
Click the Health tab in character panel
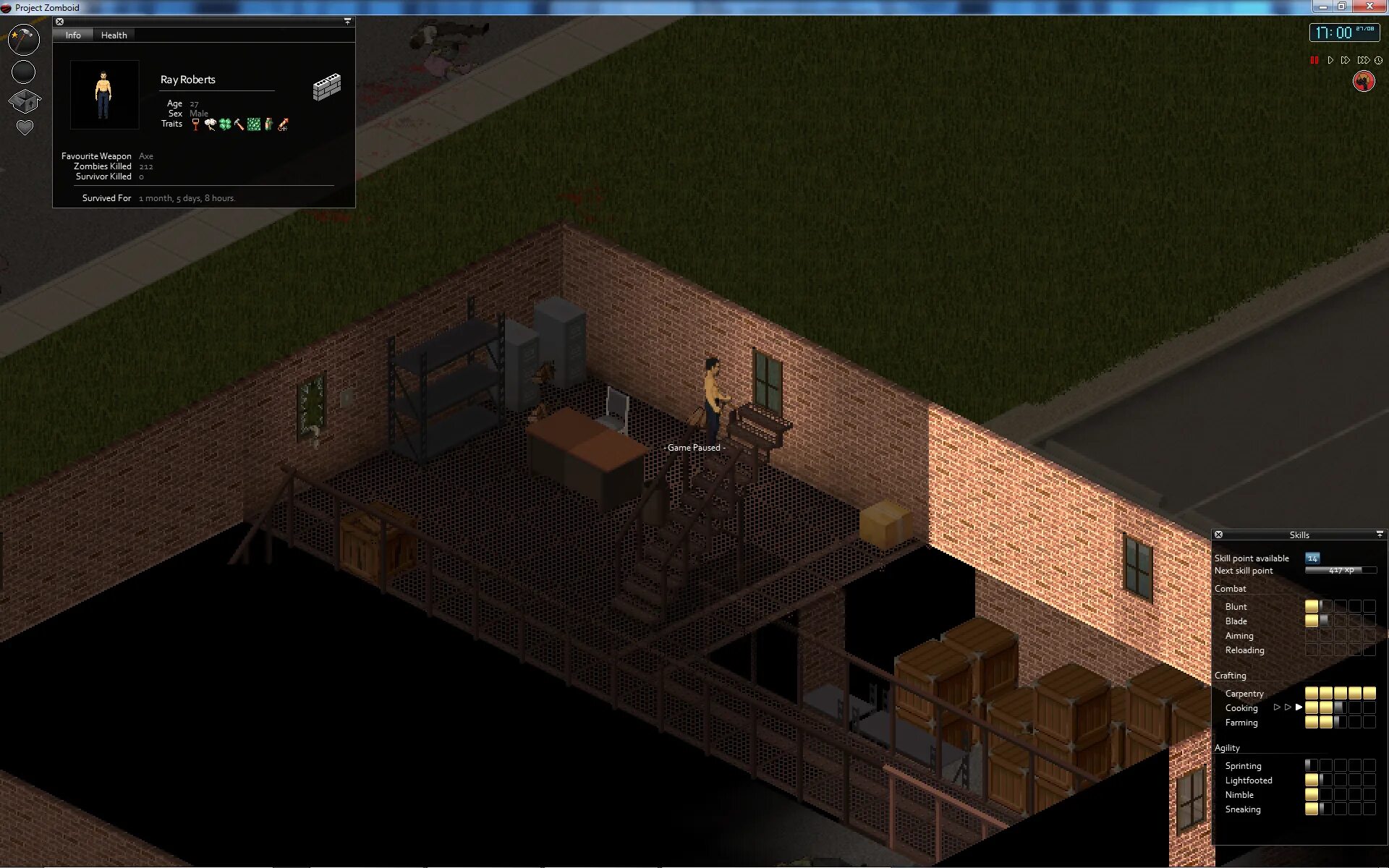pyautogui.click(x=113, y=35)
